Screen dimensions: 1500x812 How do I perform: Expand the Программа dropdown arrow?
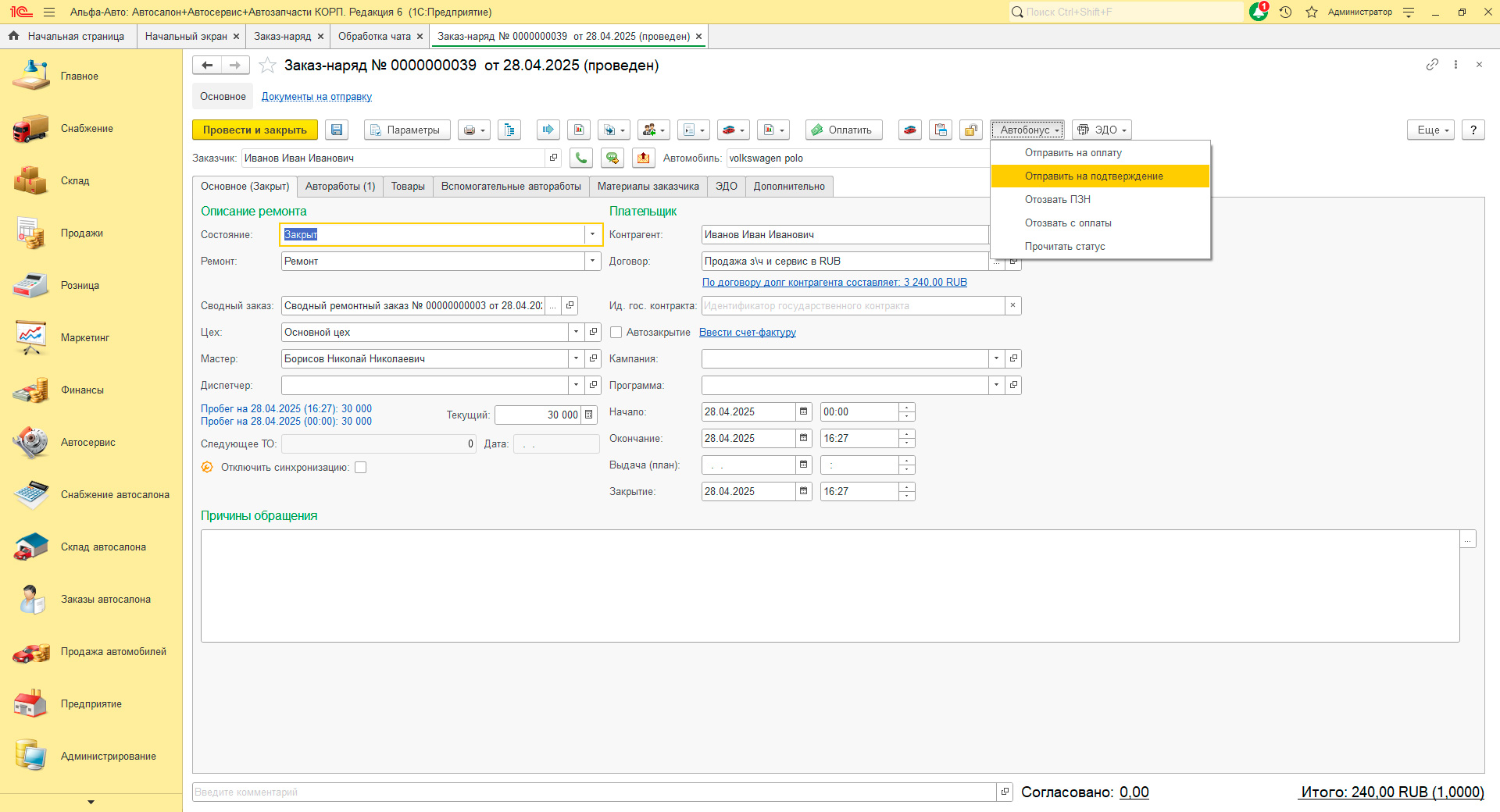point(996,385)
